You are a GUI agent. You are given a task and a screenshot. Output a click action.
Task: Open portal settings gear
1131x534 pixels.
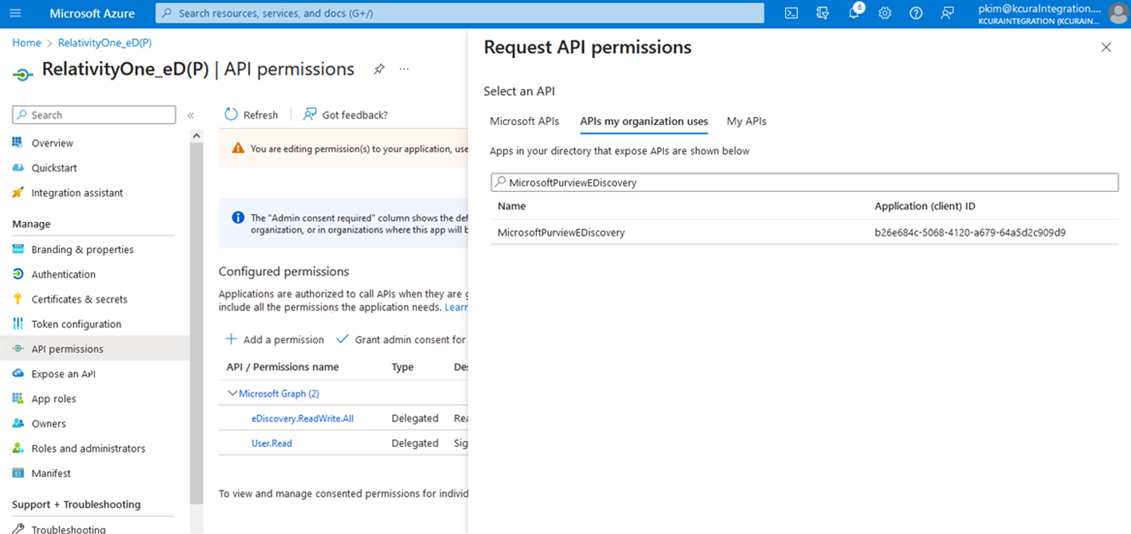(885, 13)
